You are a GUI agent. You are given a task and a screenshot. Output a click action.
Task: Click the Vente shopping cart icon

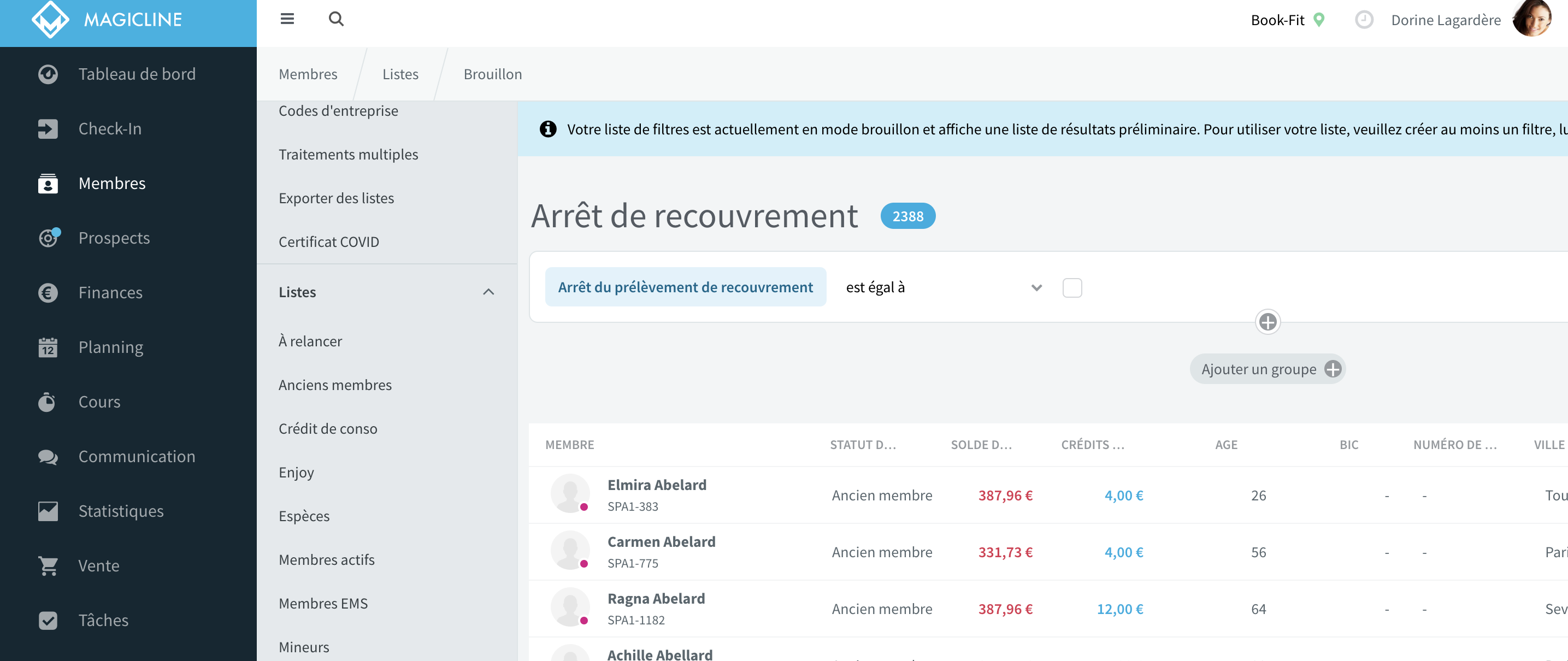coord(48,565)
